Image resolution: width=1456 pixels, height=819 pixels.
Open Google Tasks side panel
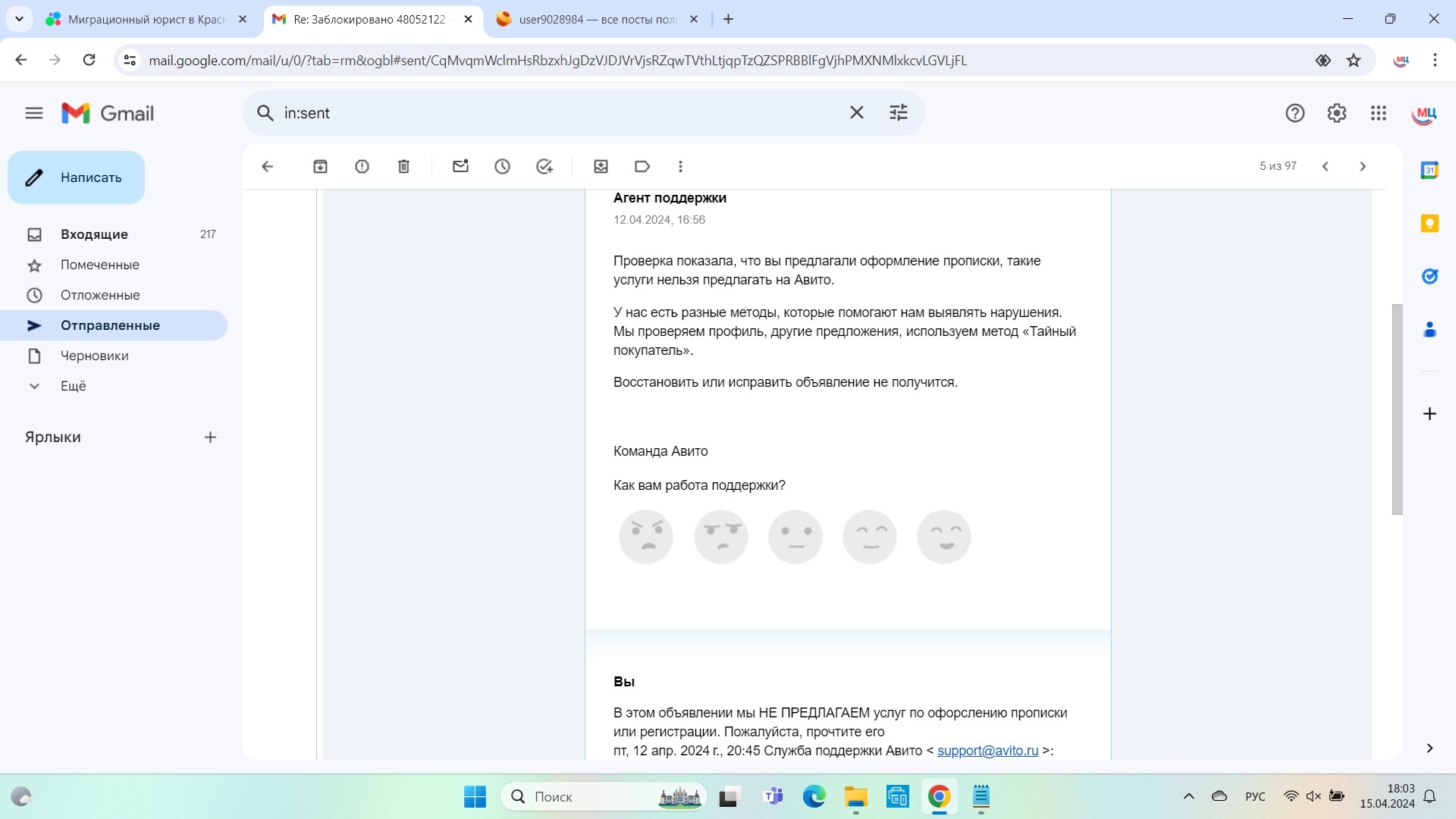coord(1429,277)
